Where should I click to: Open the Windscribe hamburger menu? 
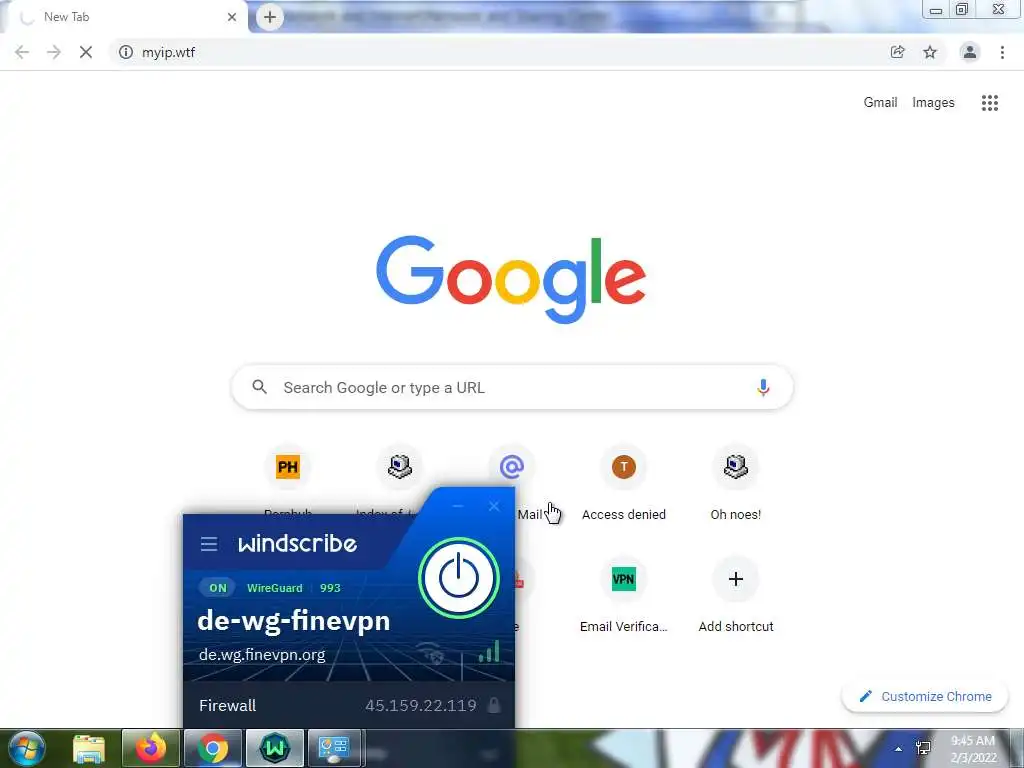(x=209, y=544)
